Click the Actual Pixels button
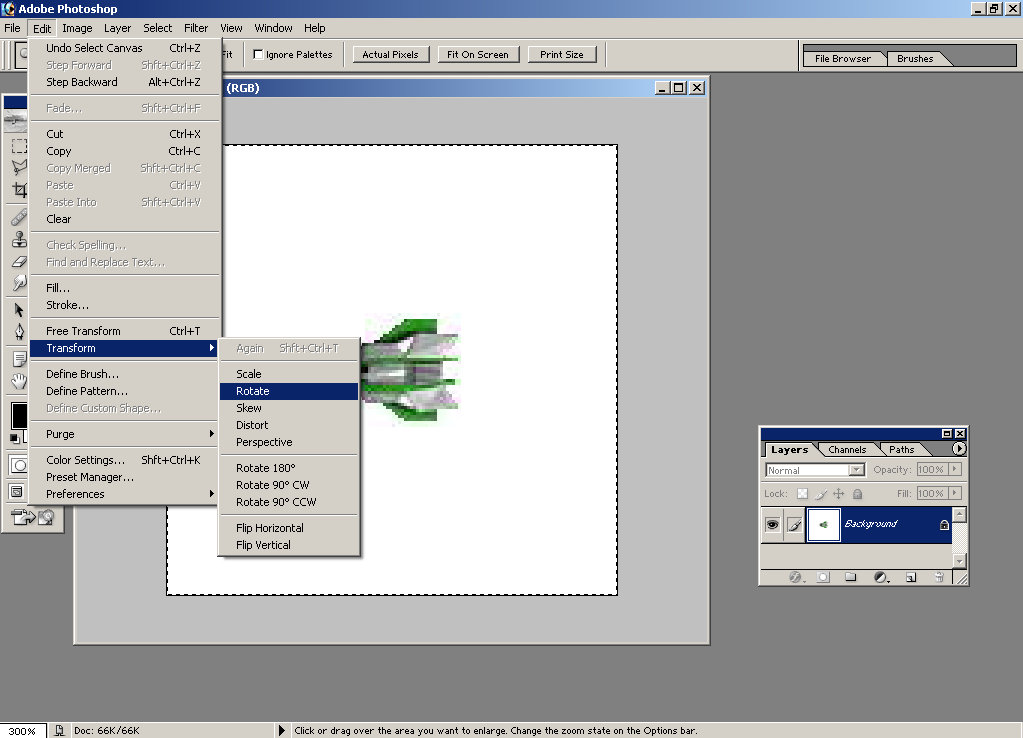 [390, 55]
